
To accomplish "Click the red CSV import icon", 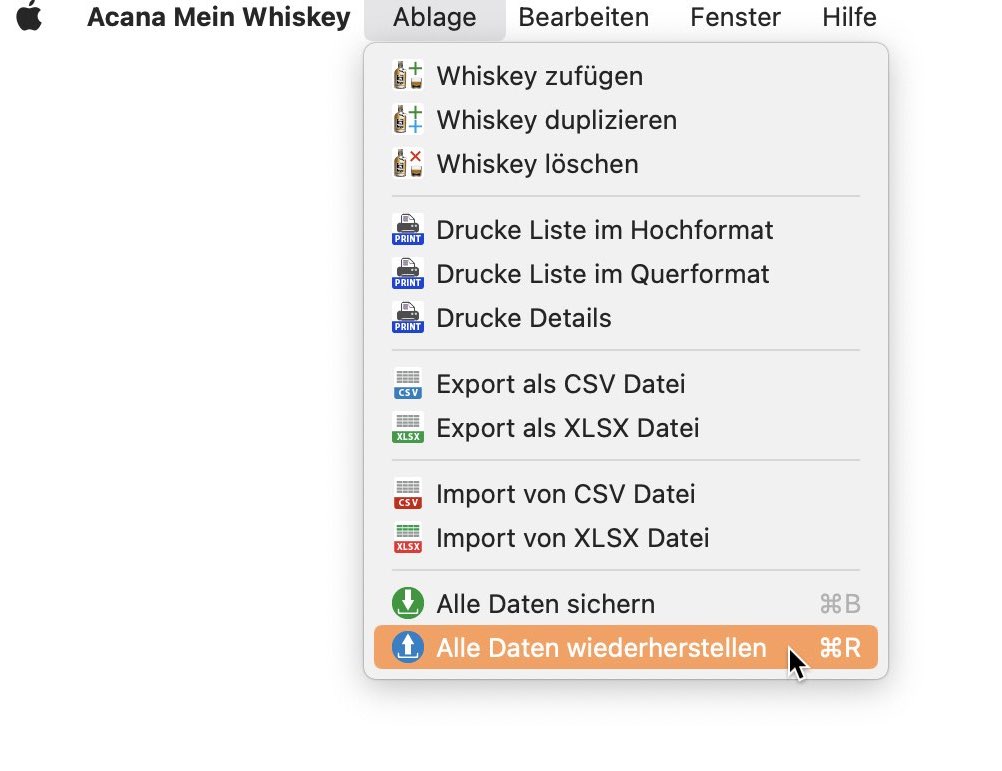I will point(408,494).
